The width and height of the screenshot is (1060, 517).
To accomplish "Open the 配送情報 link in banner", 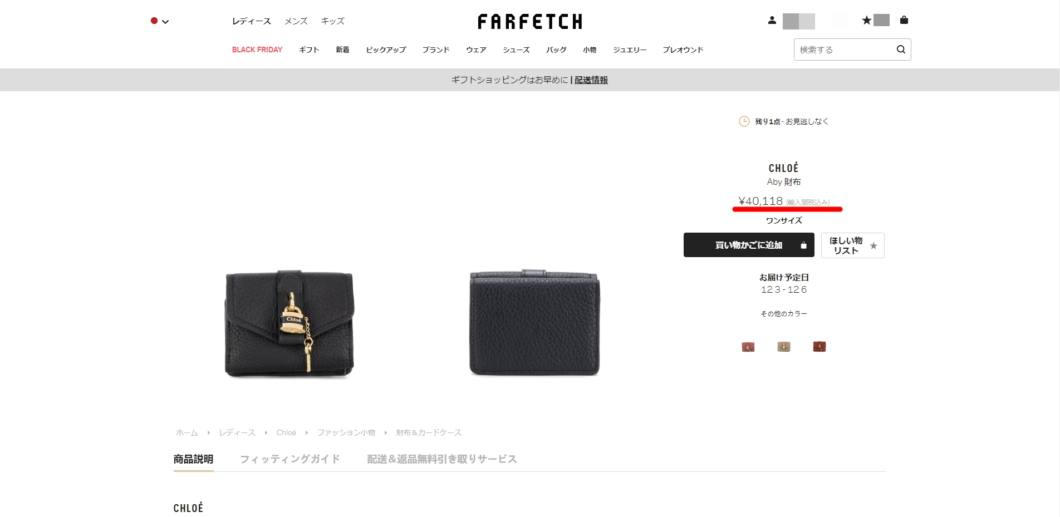I will [591, 80].
